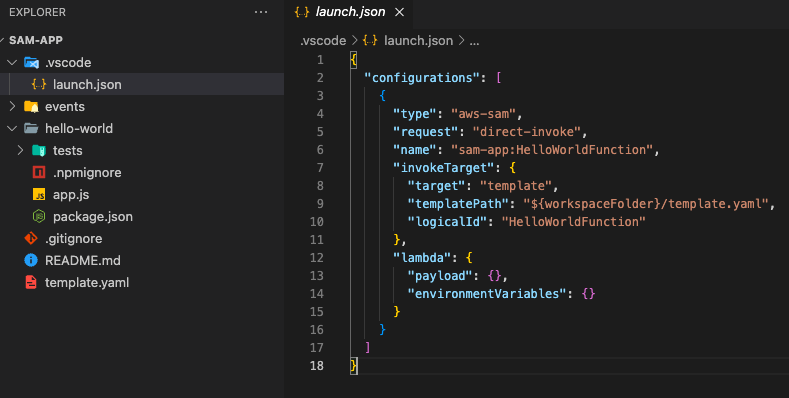The width and height of the screenshot is (789, 398).
Task: Click line number 1 in gutter
Action: [x=321, y=60]
